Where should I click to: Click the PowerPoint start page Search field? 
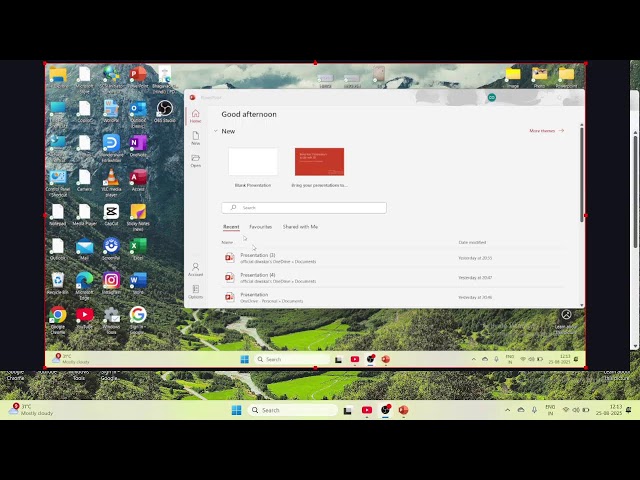coord(304,208)
